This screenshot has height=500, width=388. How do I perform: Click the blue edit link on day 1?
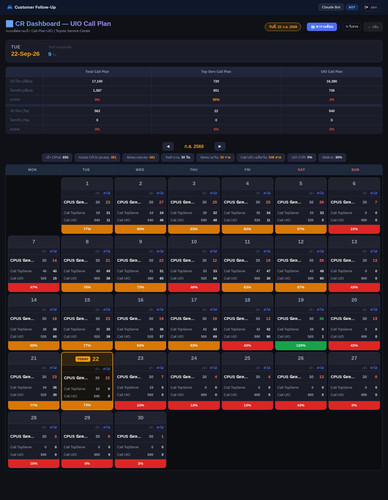[x=107, y=193]
